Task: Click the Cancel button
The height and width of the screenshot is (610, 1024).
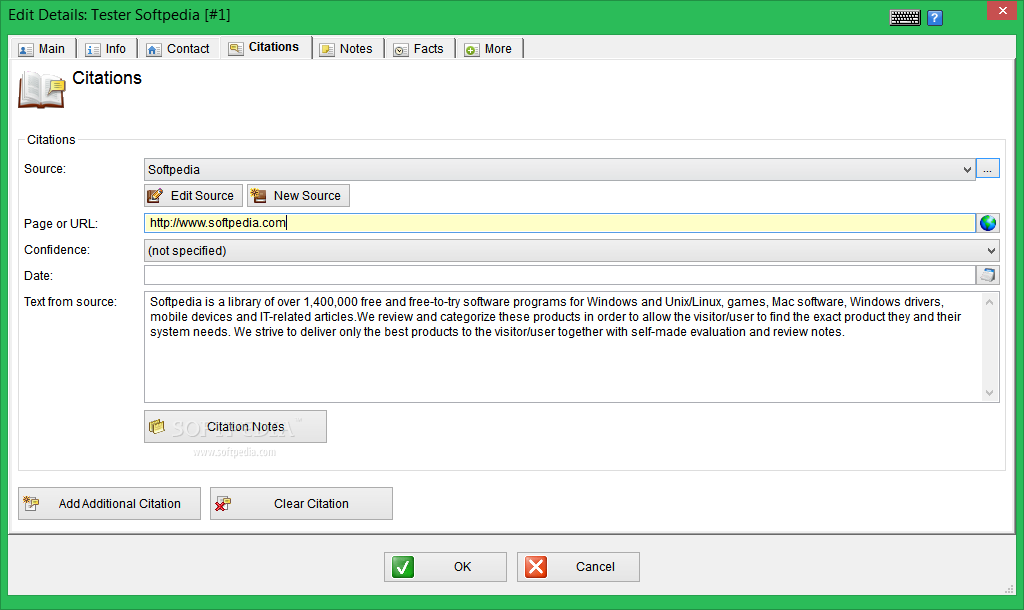Action: tap(579, 567)
